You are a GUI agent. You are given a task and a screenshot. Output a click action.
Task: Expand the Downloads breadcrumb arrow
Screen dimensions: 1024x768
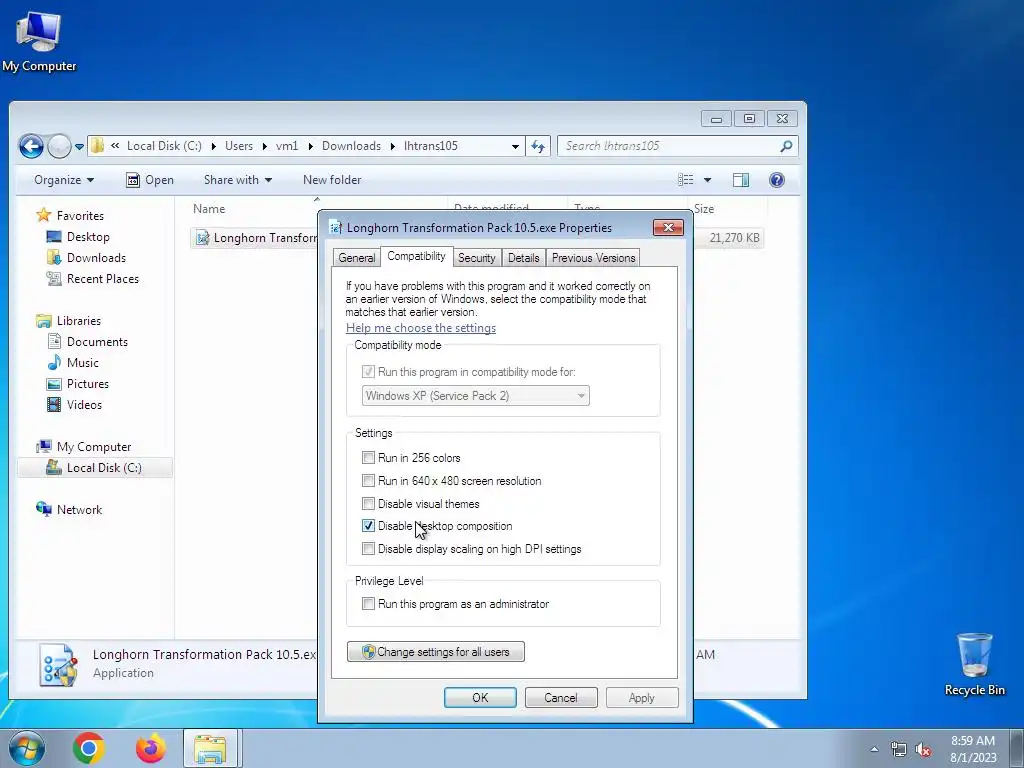(392, 146)
